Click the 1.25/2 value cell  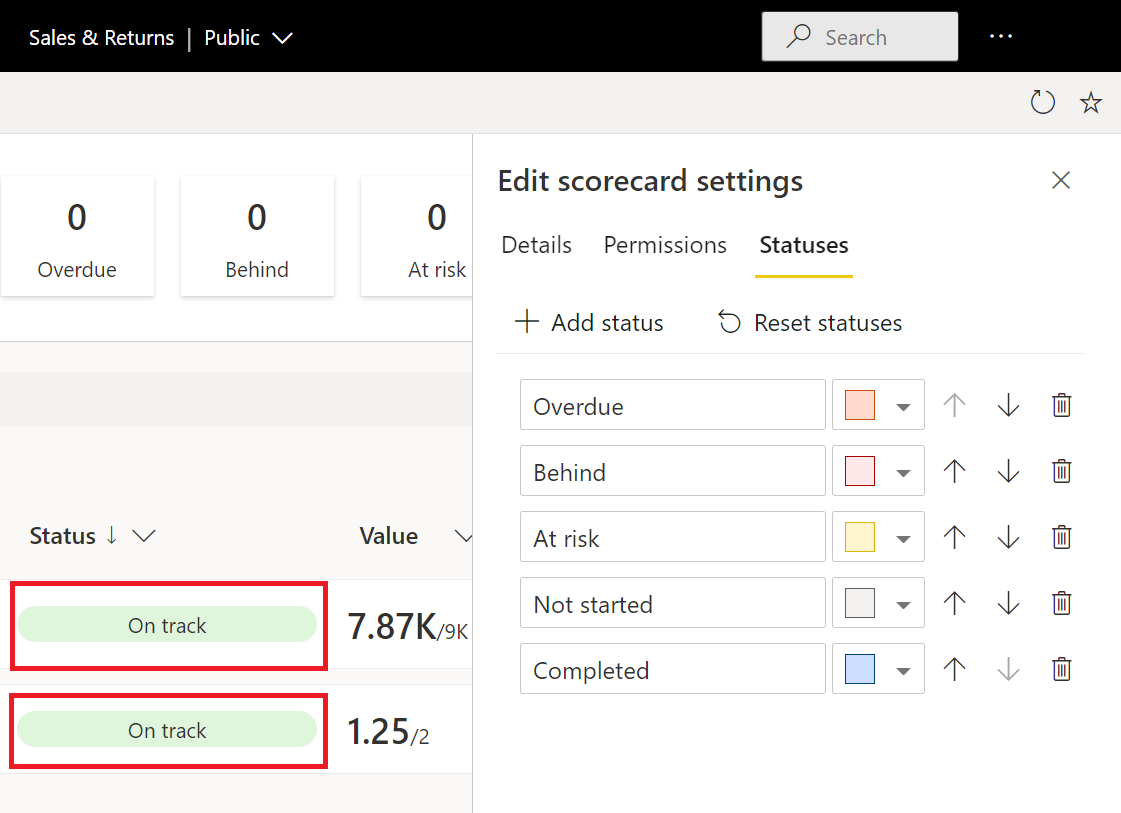click(x=388, y=732)
